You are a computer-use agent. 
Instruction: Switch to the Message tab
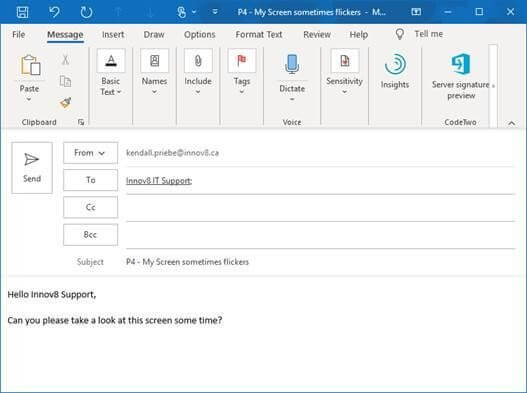[x=65, y=35]
